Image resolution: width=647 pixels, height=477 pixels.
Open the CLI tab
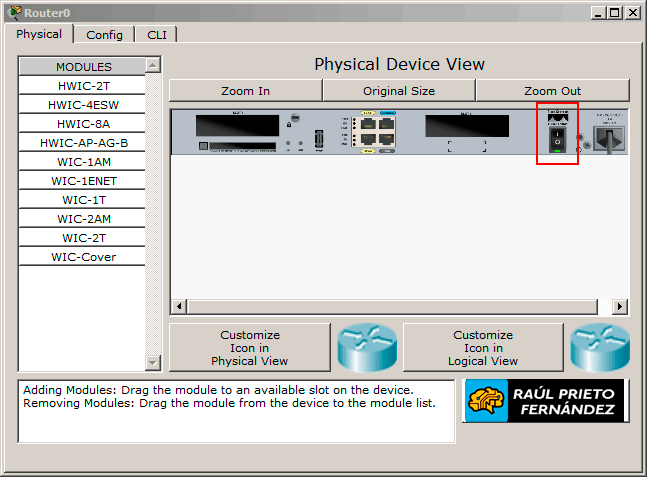coord(157,34)
